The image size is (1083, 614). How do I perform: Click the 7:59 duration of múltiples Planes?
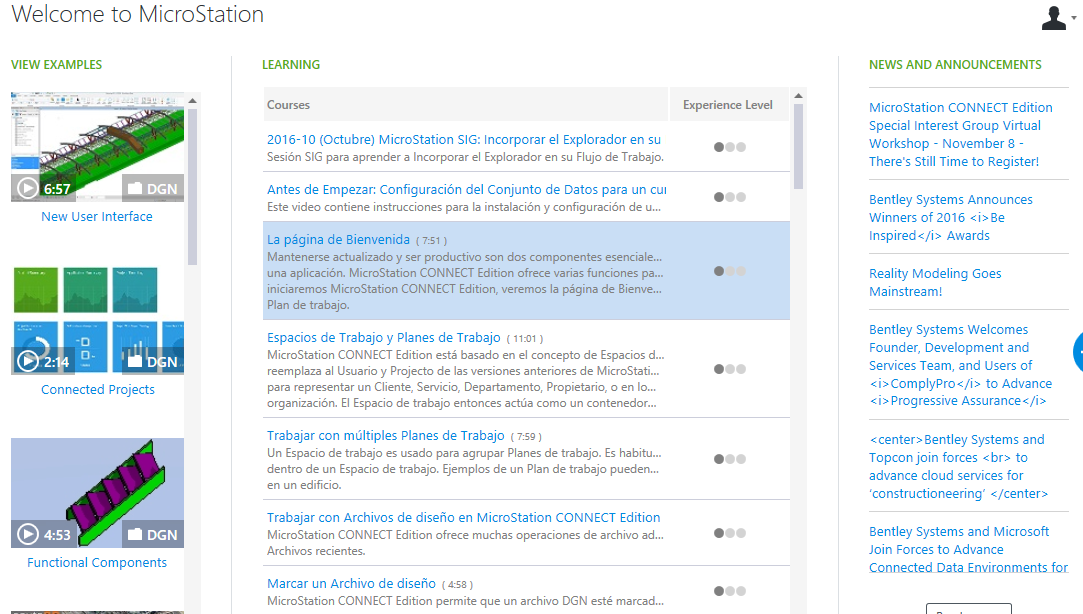tap(526, 437)
